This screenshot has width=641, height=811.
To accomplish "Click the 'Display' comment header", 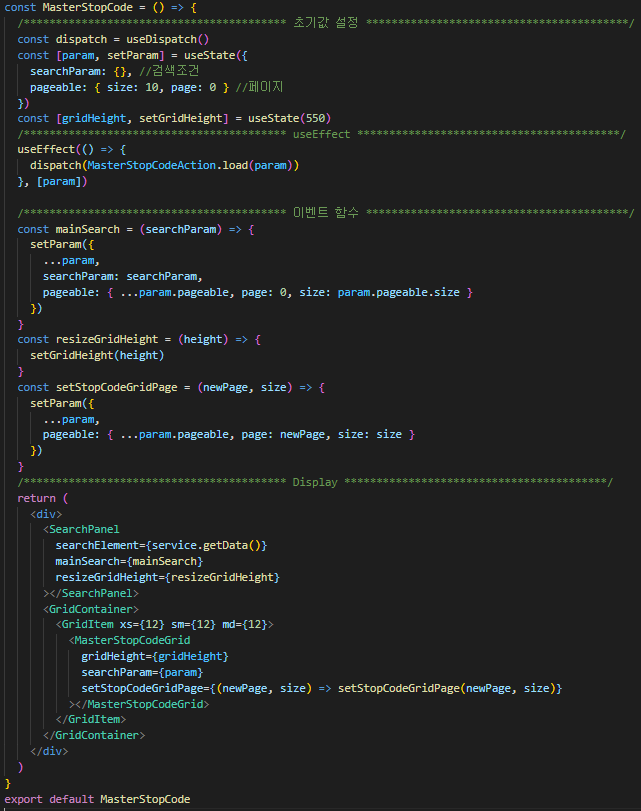I will (x=315, y=482).
